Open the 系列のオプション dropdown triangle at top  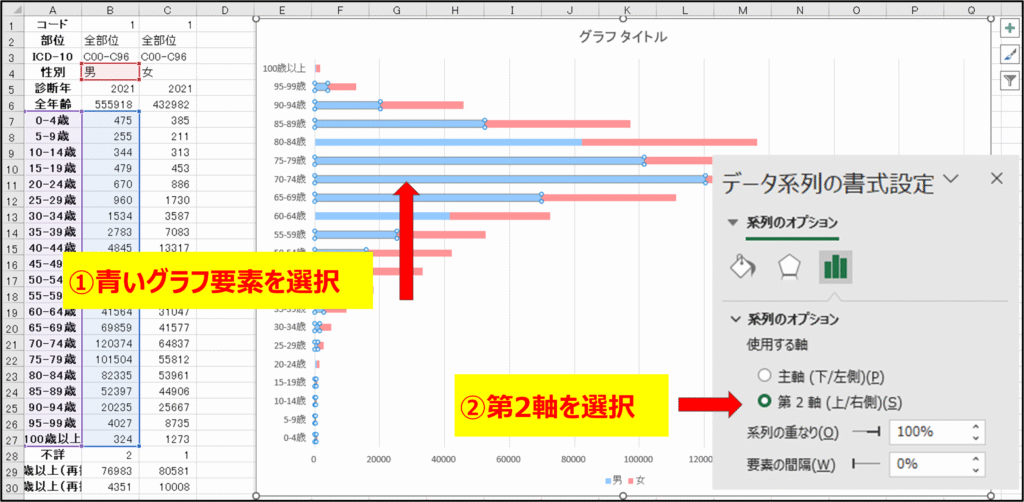point(733,222)
